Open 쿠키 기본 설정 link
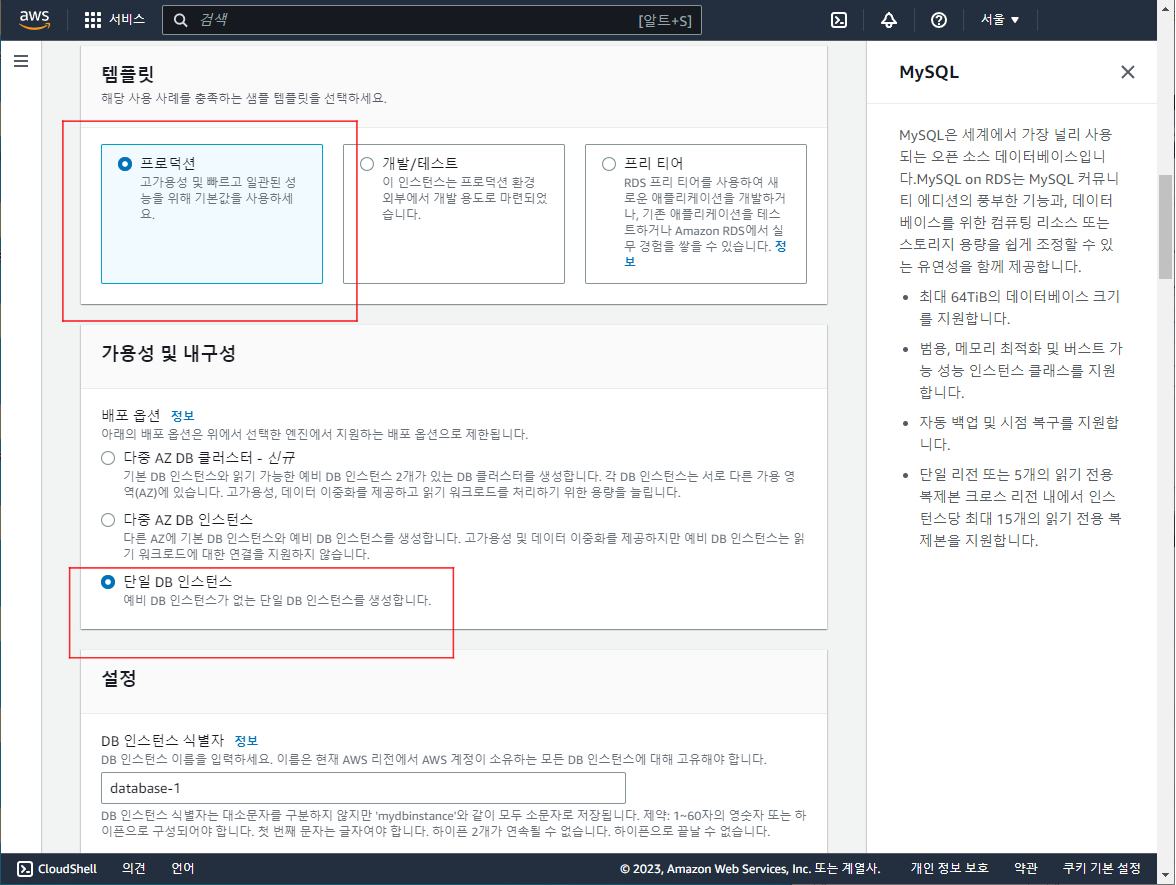 tap(1102, 868)
